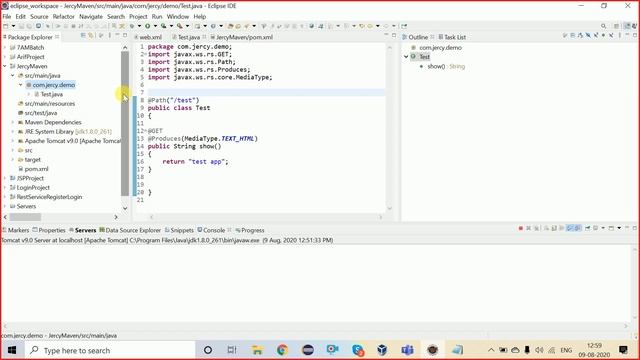
Task: Expand the Apache Tomcat v9.0 library
Action: pos(13,141)
